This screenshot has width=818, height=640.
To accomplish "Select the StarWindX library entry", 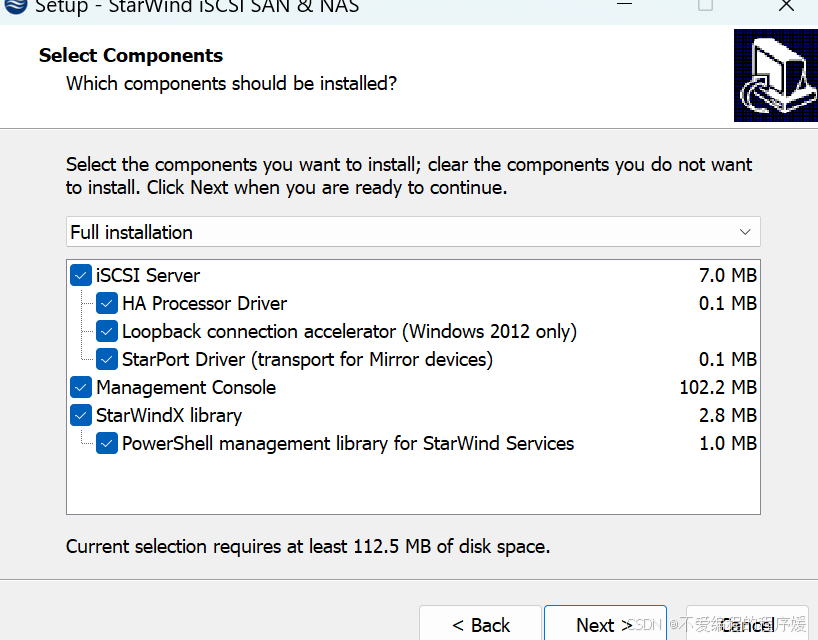I will point(169,415).
